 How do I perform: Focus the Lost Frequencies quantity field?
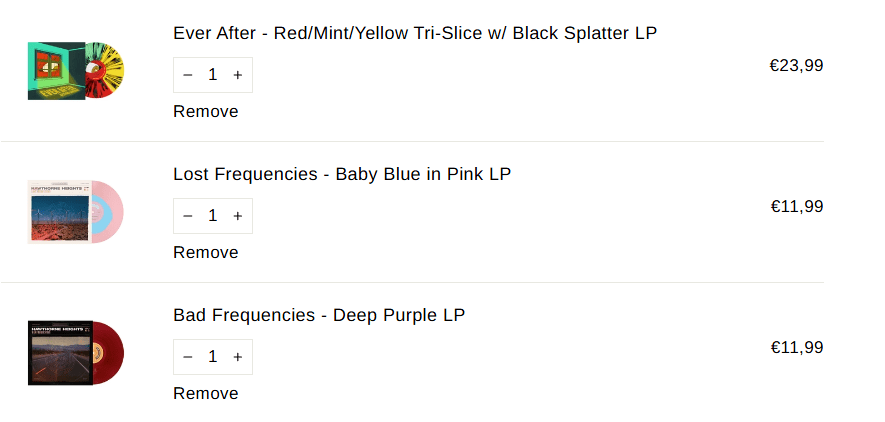click(x=212, y=216)
